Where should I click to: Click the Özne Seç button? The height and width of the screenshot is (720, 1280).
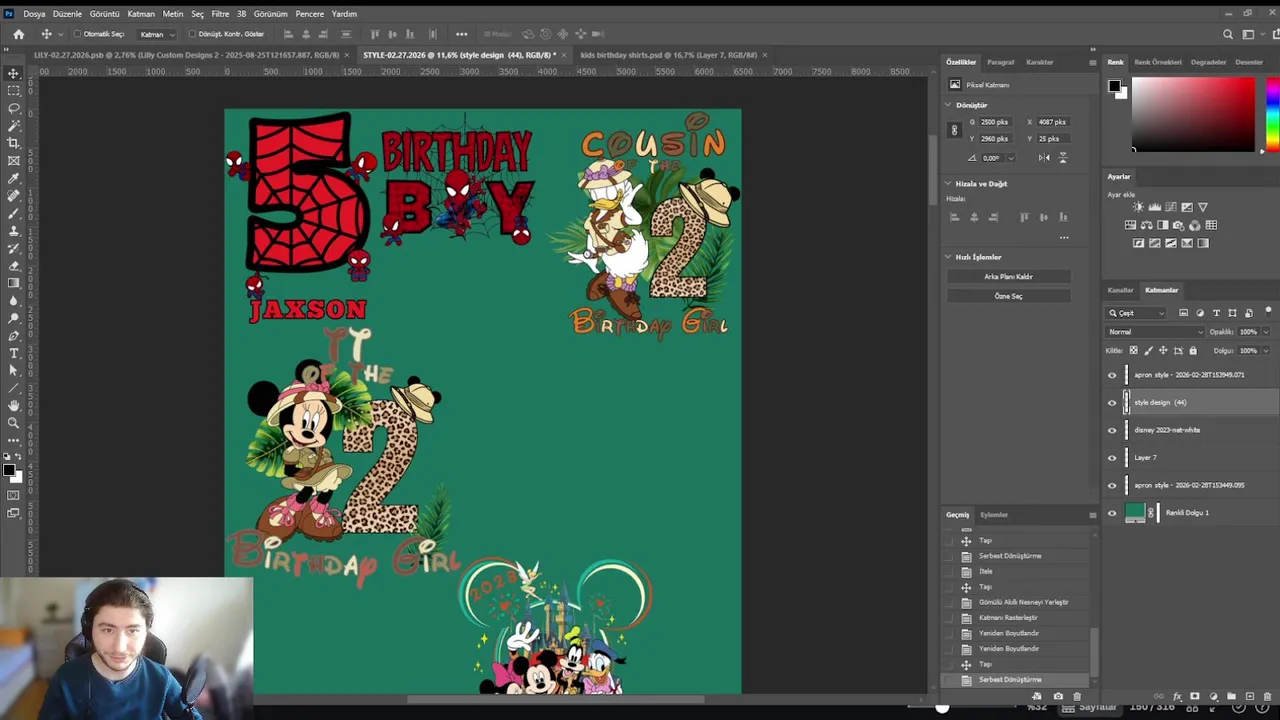pyautogui.click(x=1008, y=296)
